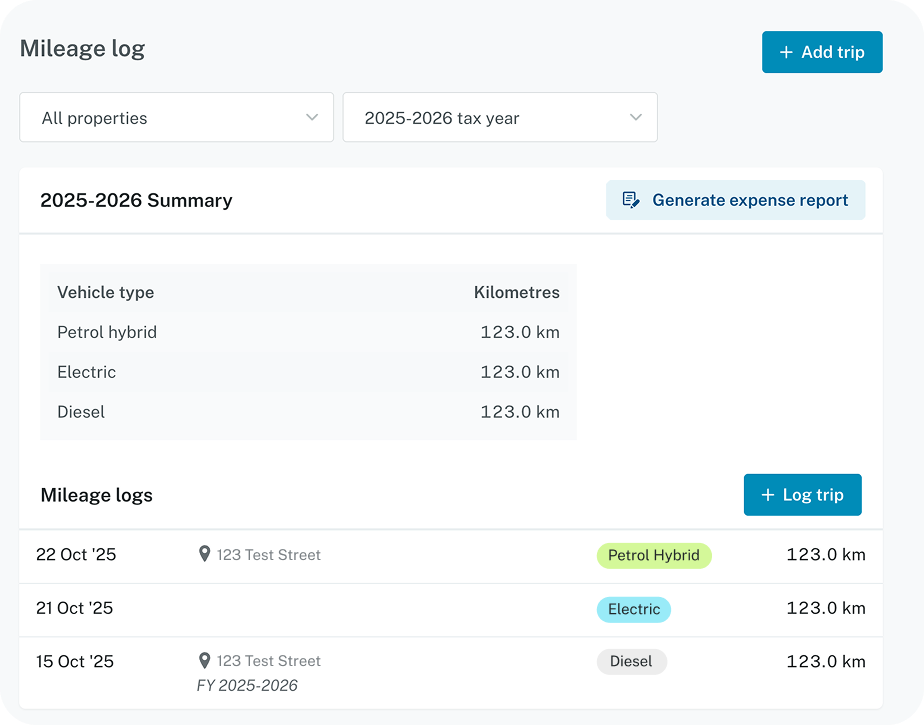The image size is (924, 726).
Task: Select the location pin beside 123 Test Street
Action: [x=205, y=554]
